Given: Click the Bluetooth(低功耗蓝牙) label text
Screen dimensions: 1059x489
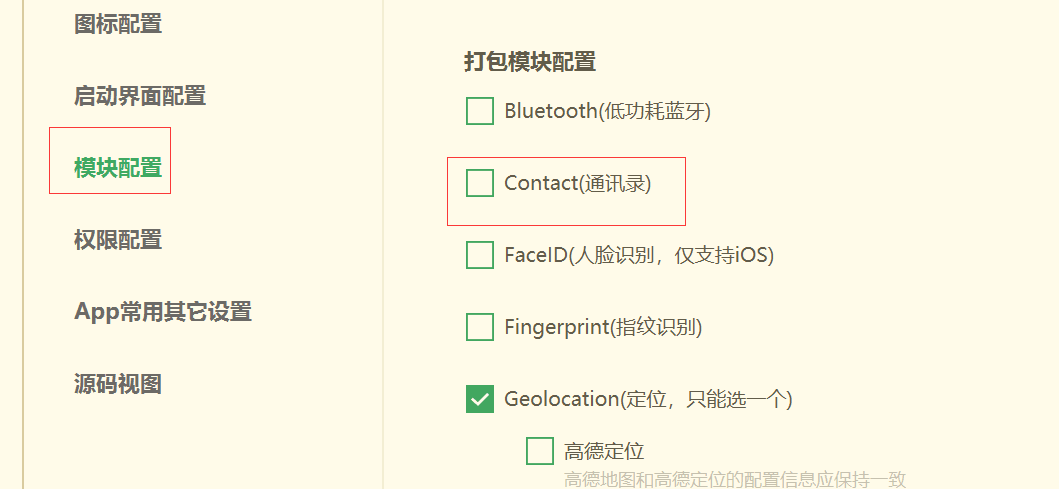Looking at the screenshot, I should [x=607, y=111].
